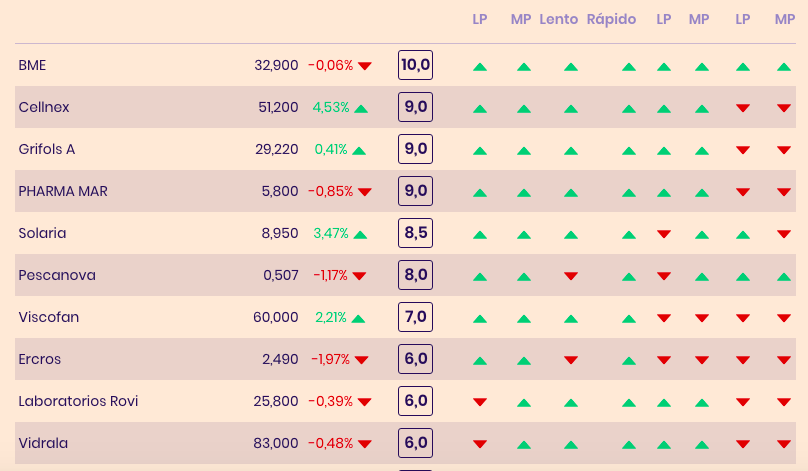Click the red down arrow next to Vidrala's -0,48%
Viewport: 808px width, 471px height.
click(365, 444)
